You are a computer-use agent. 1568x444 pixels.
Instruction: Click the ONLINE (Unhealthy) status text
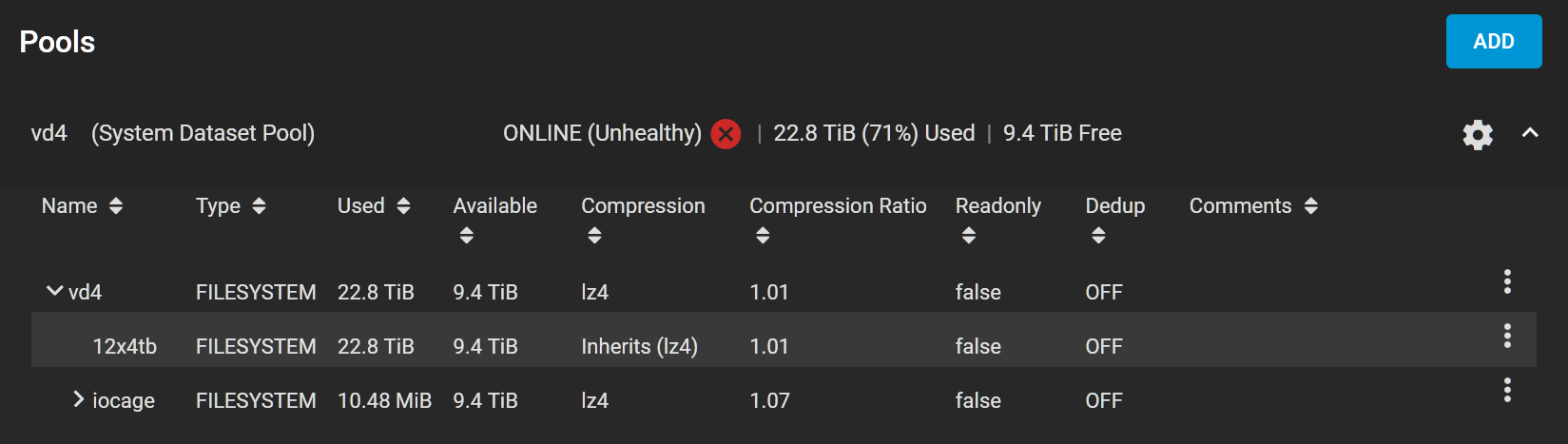[x=602, y=133]
